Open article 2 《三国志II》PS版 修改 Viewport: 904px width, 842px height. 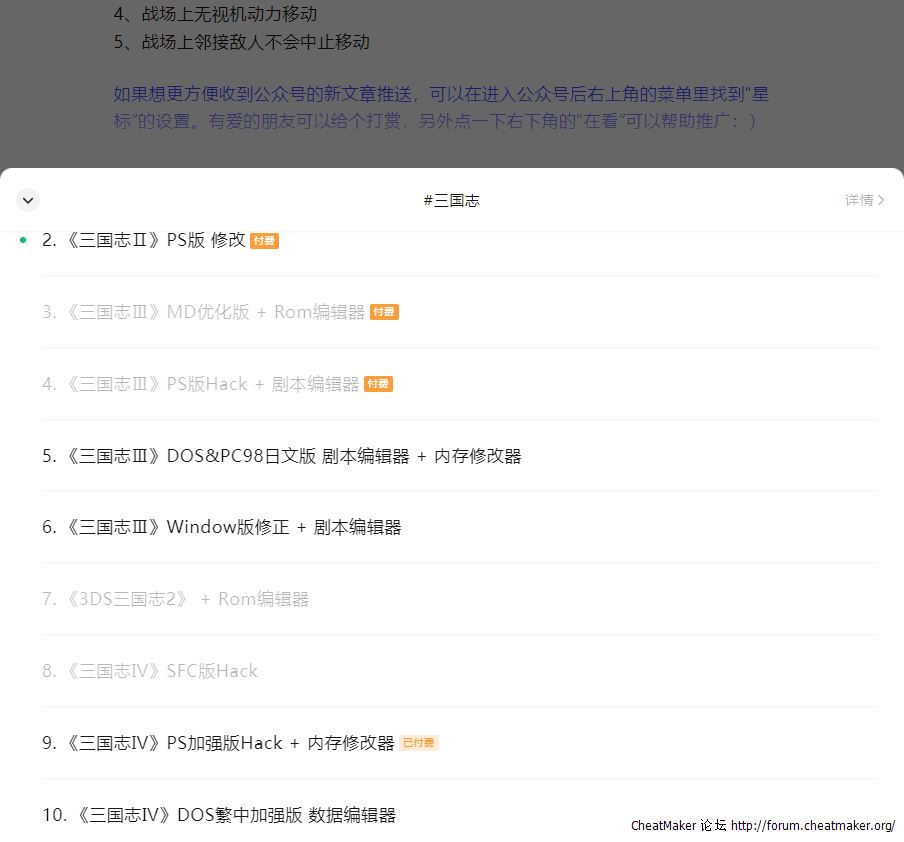144,240
